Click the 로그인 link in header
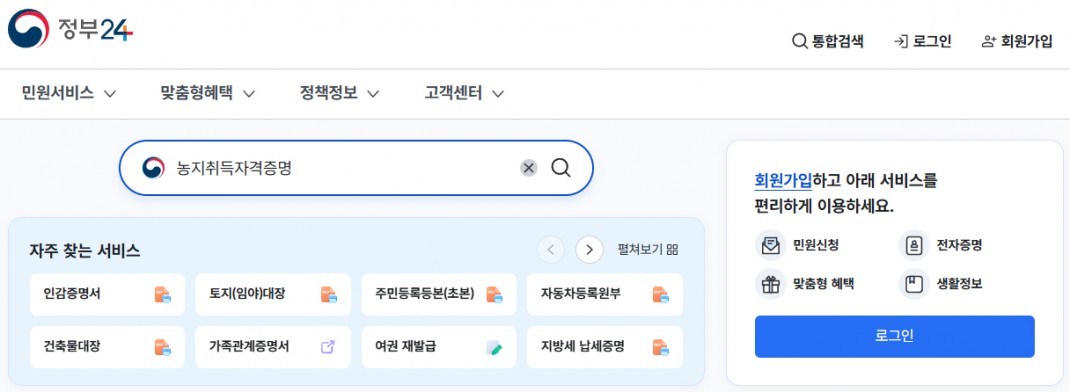 pyautogui.click(x=923, y=41)
